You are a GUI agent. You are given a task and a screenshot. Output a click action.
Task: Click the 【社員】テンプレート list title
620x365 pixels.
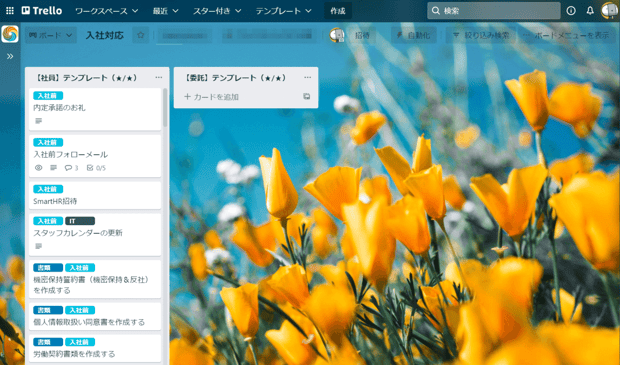[x=87, y=78]
